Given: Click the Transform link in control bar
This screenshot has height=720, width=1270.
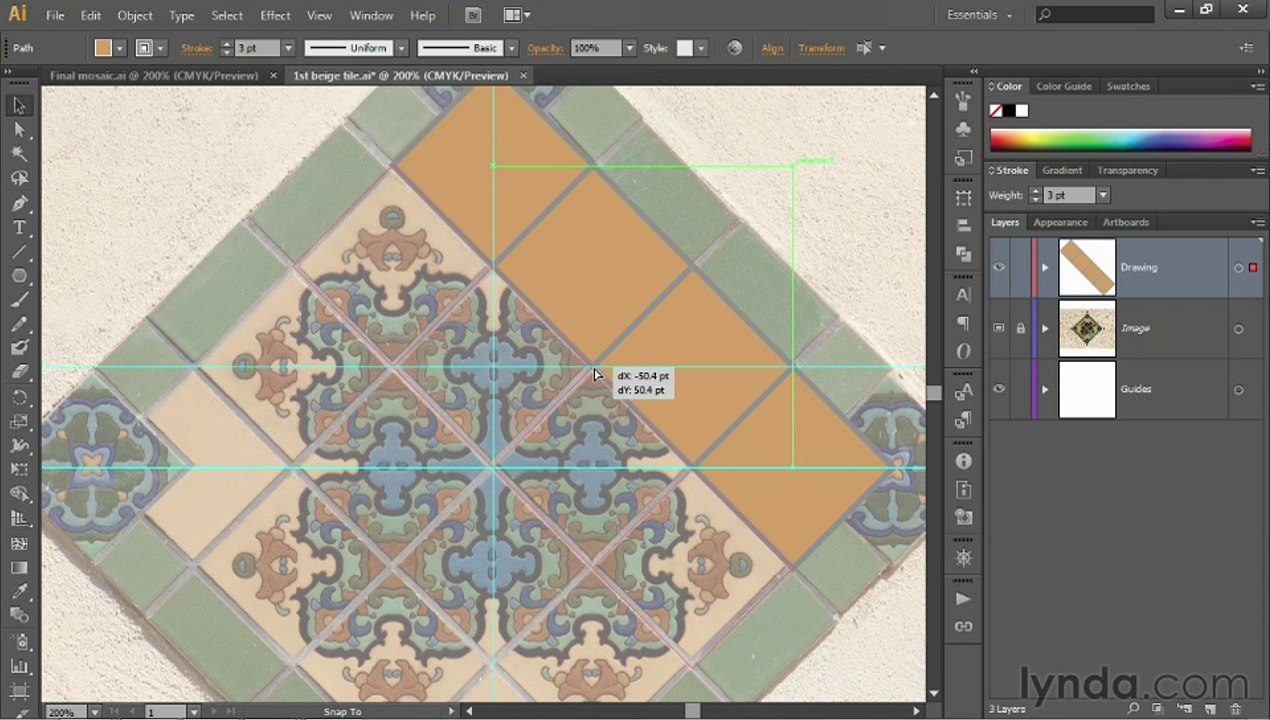Looking at the screenshot, I should 822,48.
